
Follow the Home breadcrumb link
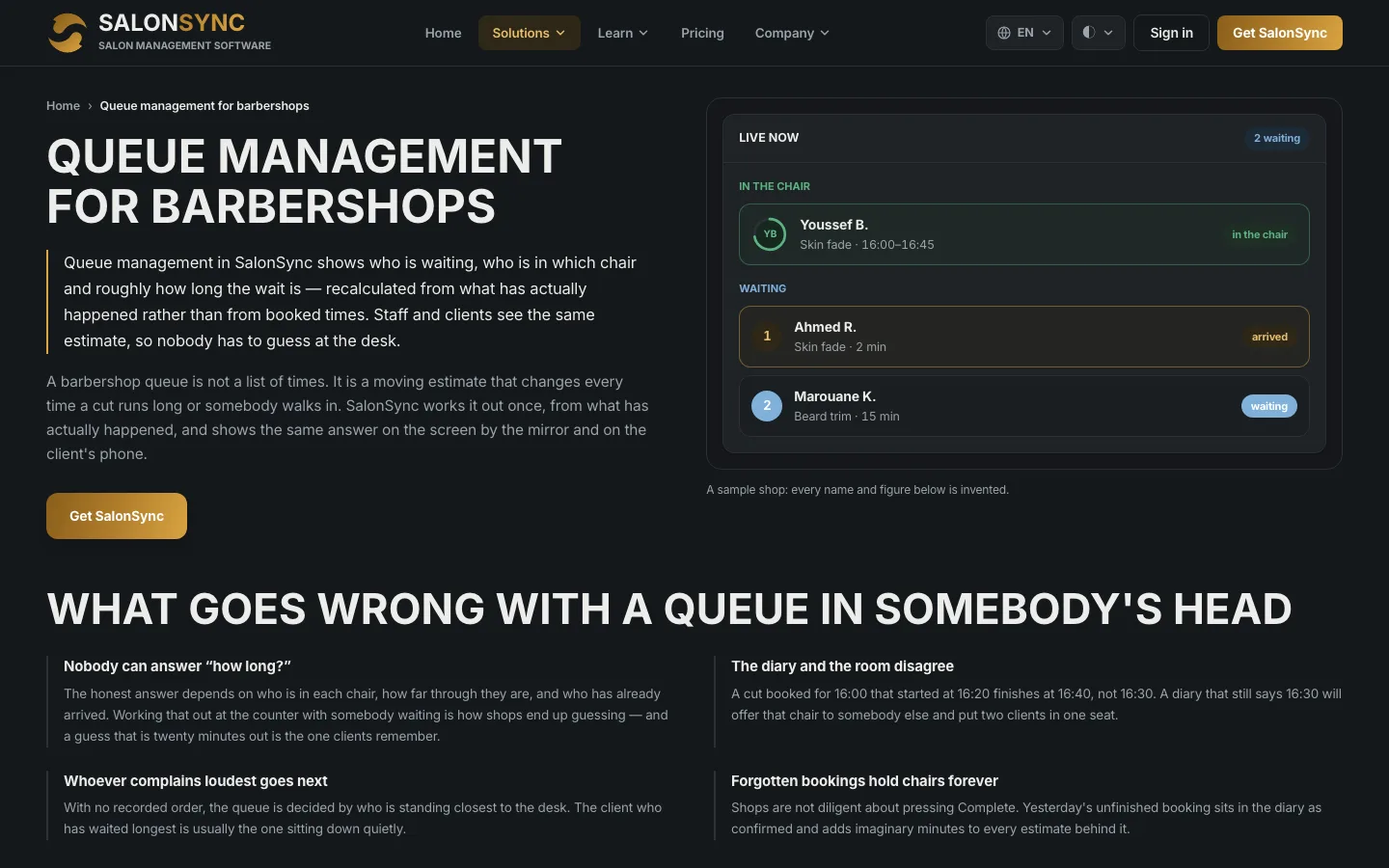click(x=63, y=106)
